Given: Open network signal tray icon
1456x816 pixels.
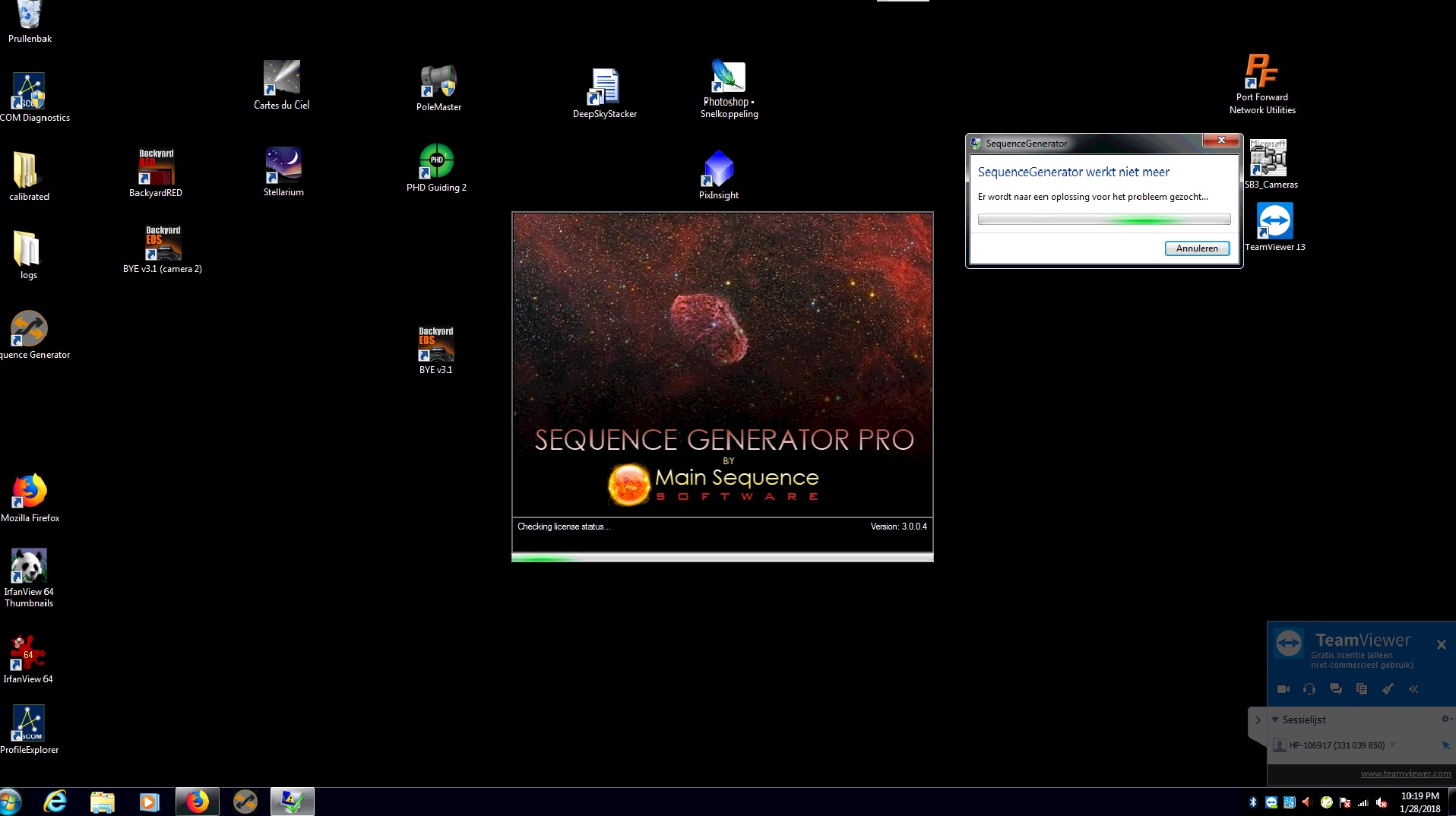Looking at the screenshot, I should pos(1363,802).
